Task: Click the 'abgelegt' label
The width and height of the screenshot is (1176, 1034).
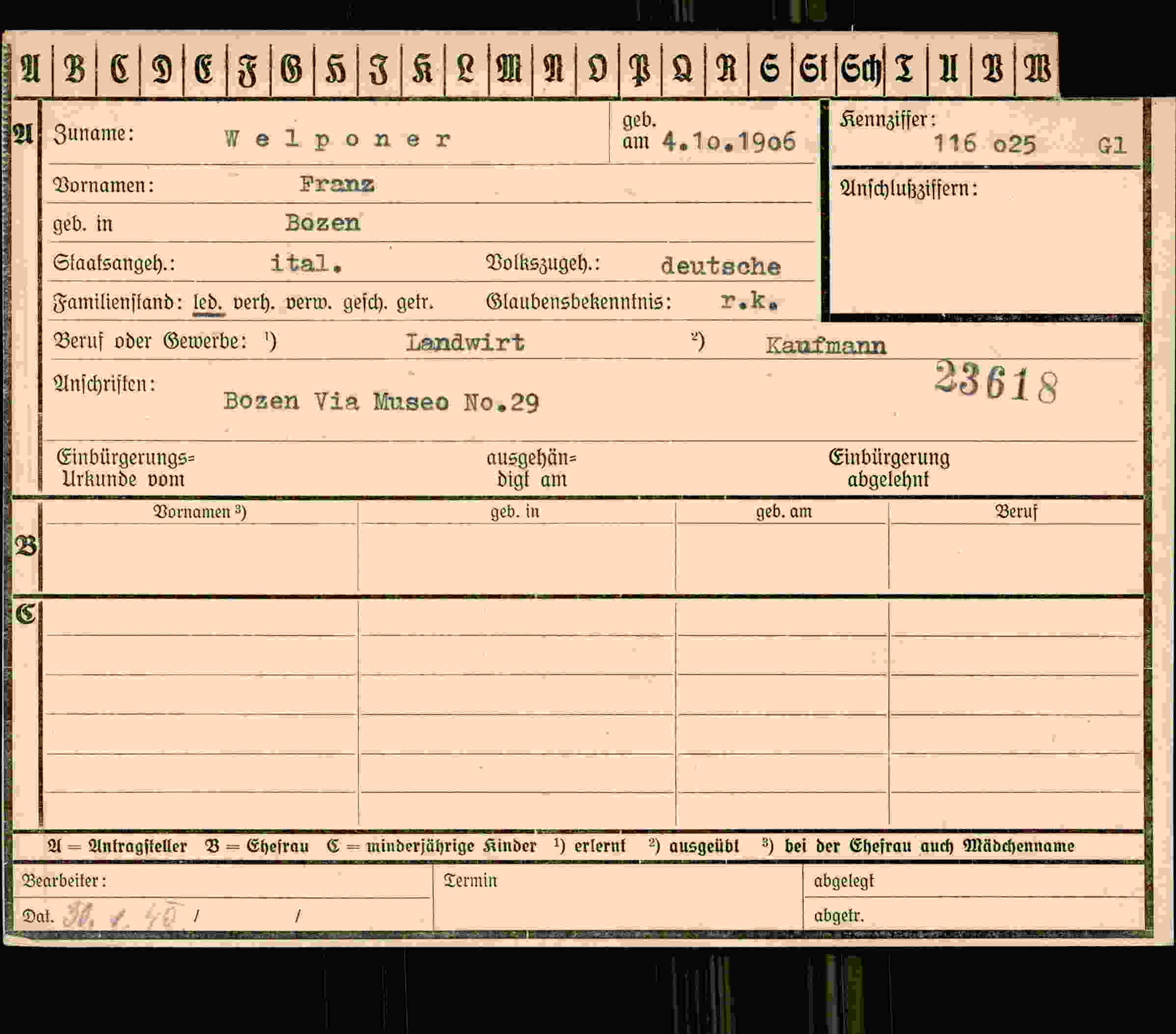Action: (x=843, y=881)
